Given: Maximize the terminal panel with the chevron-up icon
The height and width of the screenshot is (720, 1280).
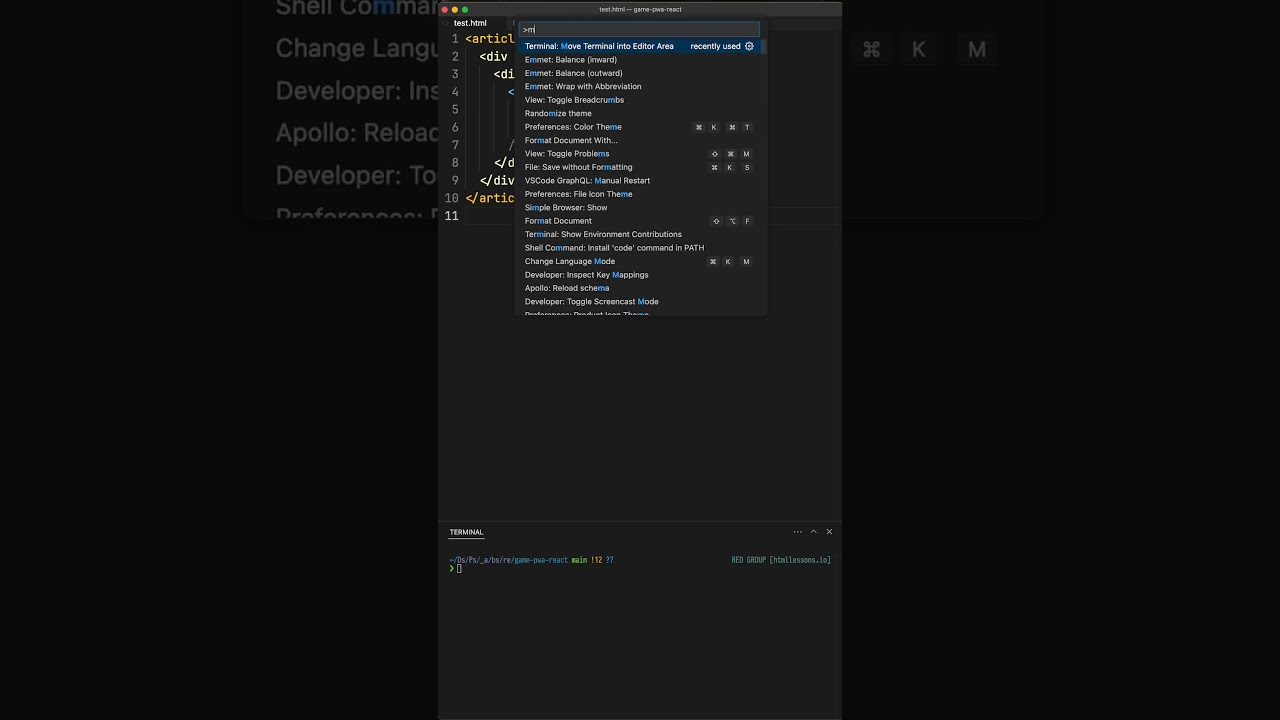Looking at the screenshot, I should (813, 532).
